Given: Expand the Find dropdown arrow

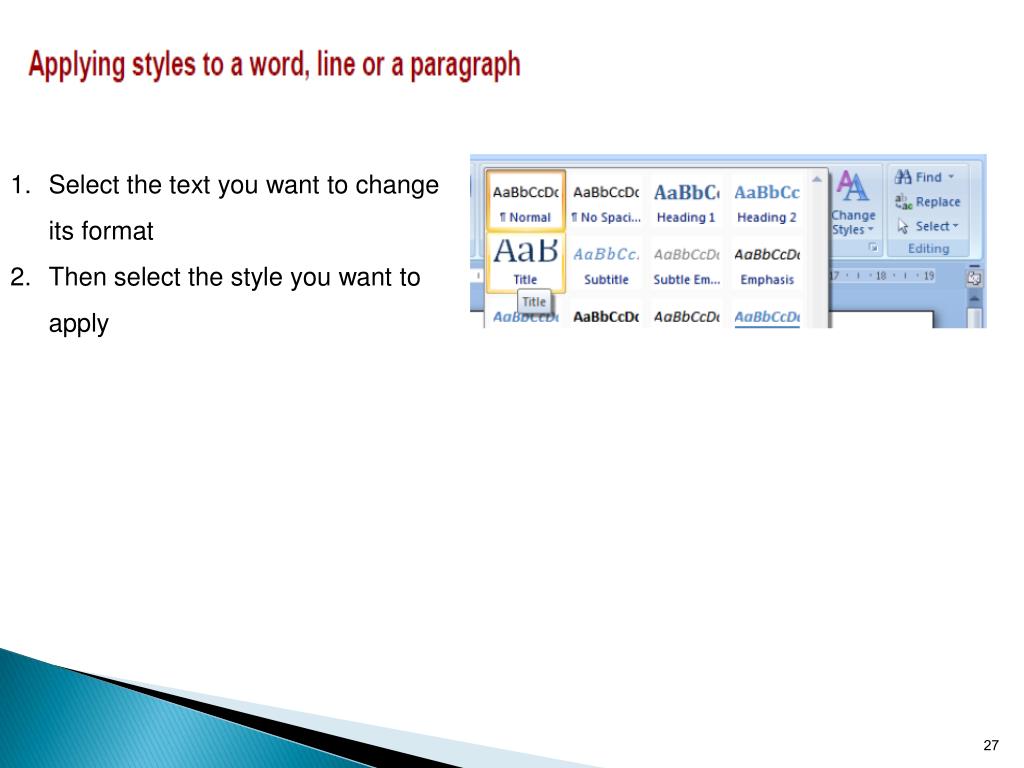Looking at the screenshot, I should [951, 176].
